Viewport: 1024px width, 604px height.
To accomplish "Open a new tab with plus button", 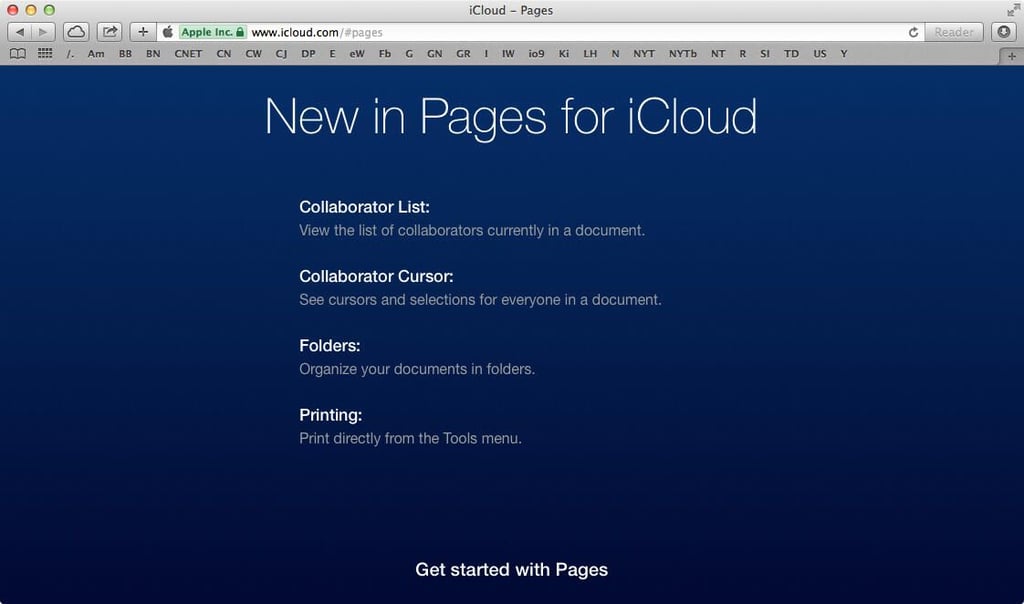I will tap(1012, 56).
